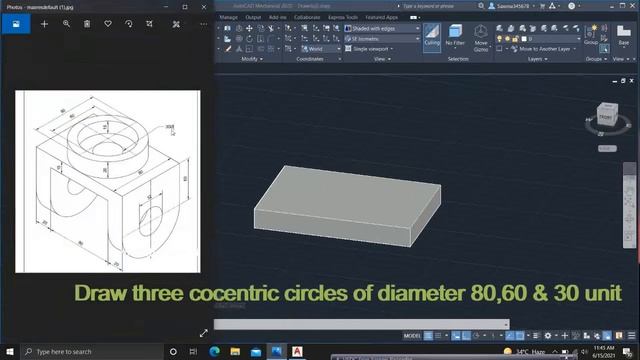Click the Zoom magnifier icon in Photos
The width and height of the screenshot is (640, 360).
(66, 24)
